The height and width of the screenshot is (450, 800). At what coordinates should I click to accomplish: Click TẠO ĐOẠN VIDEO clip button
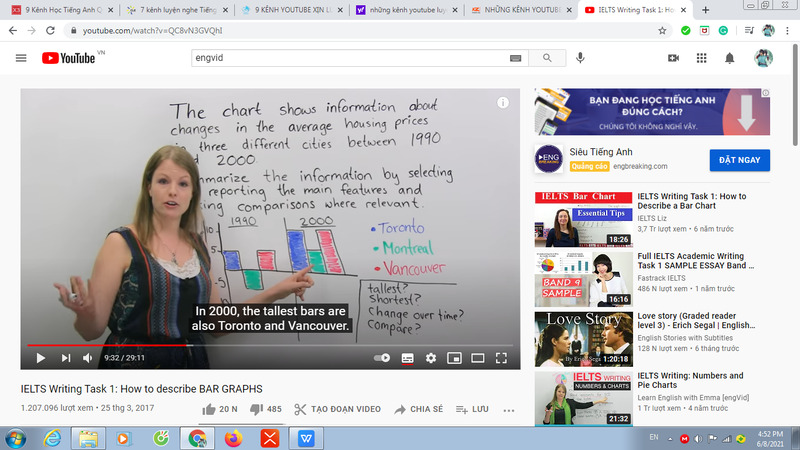click(x=337, y=409)
